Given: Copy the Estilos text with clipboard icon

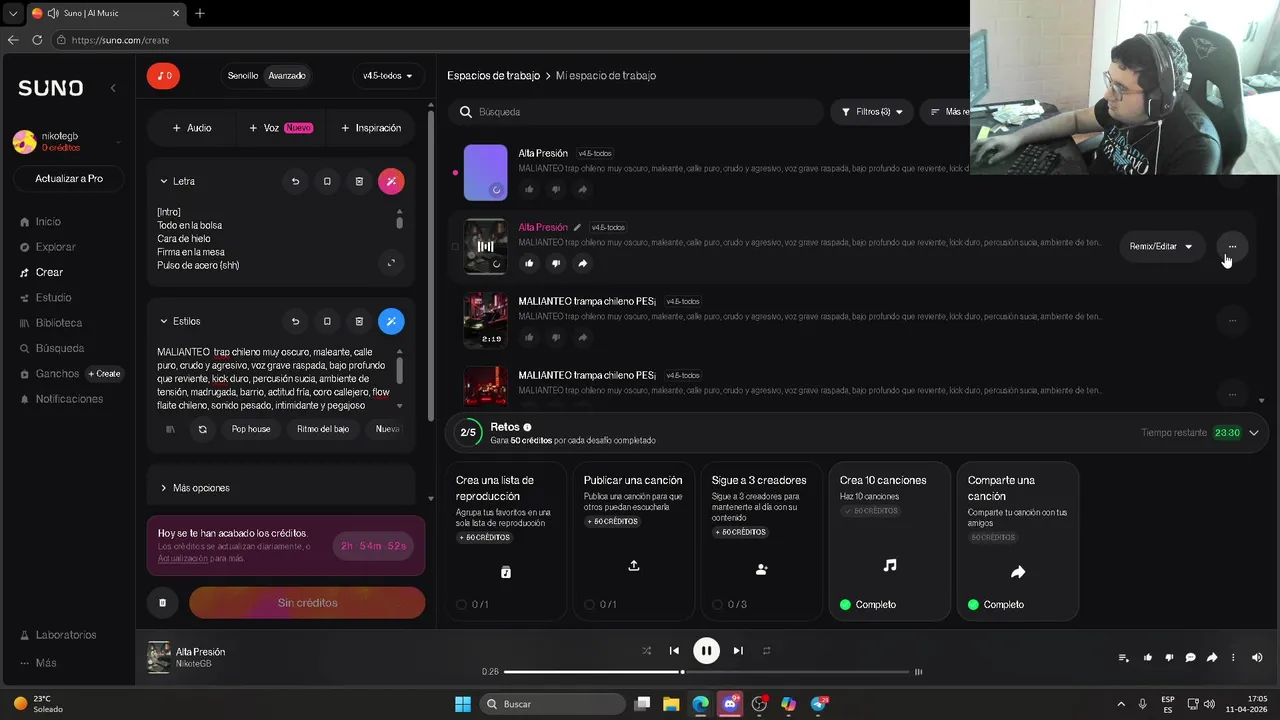Looking at the screenshot, I should pyautogui.click(x=327, y=321).
